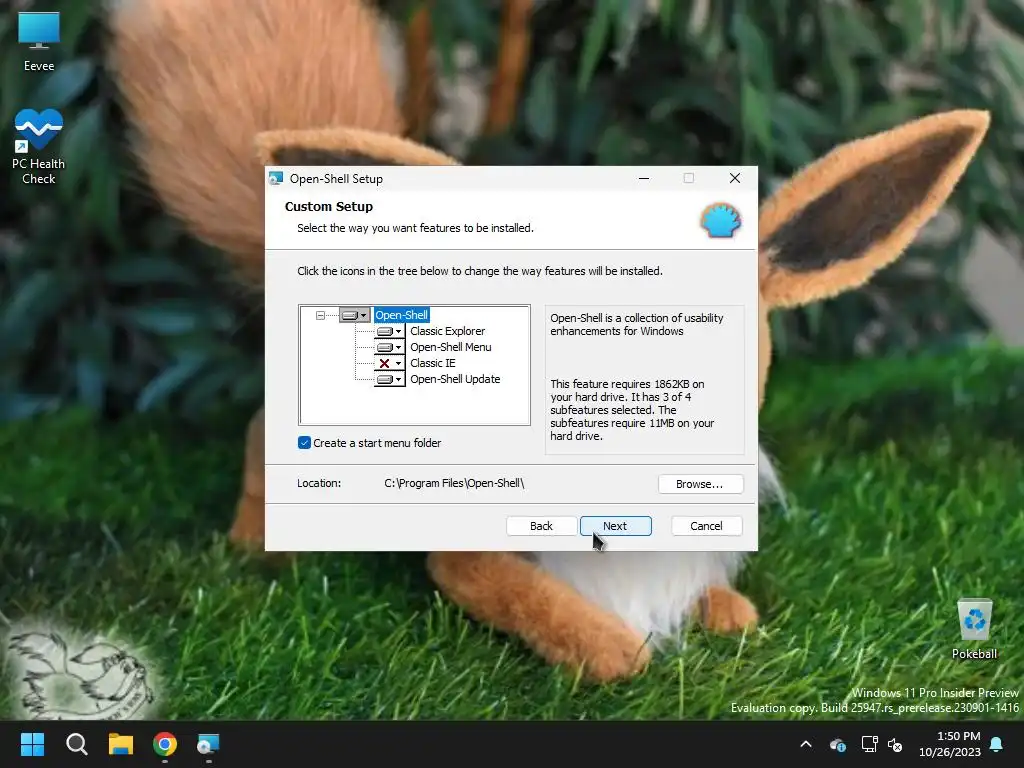Click the network tray icon
The width and height of the screenshot is (1024, 768).
[869, 744]
